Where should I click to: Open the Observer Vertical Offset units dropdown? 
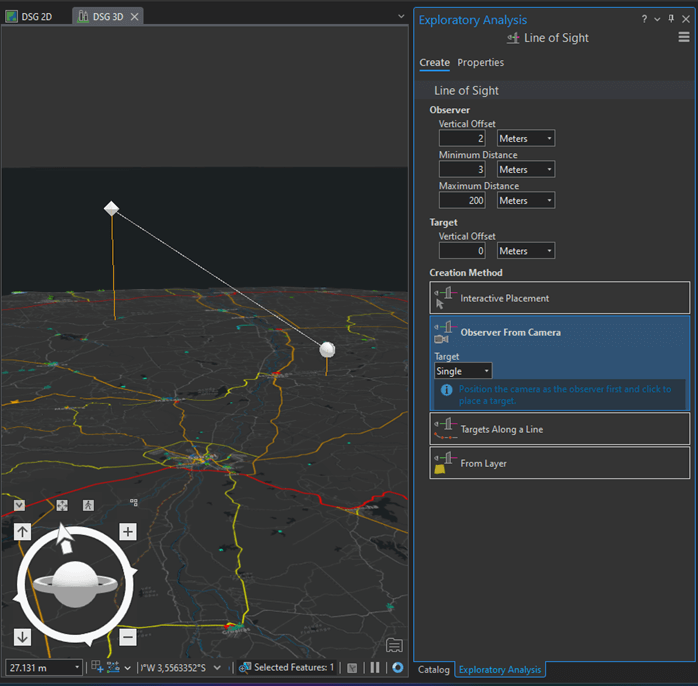pyautogui.click(x=526, y=139)
